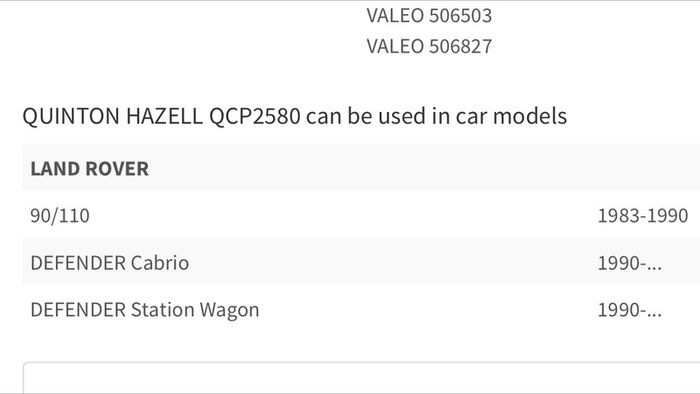The width and height of the screenshot is (700, 394).
Task: Click the word VALEO on the second line
Action: 395,46
